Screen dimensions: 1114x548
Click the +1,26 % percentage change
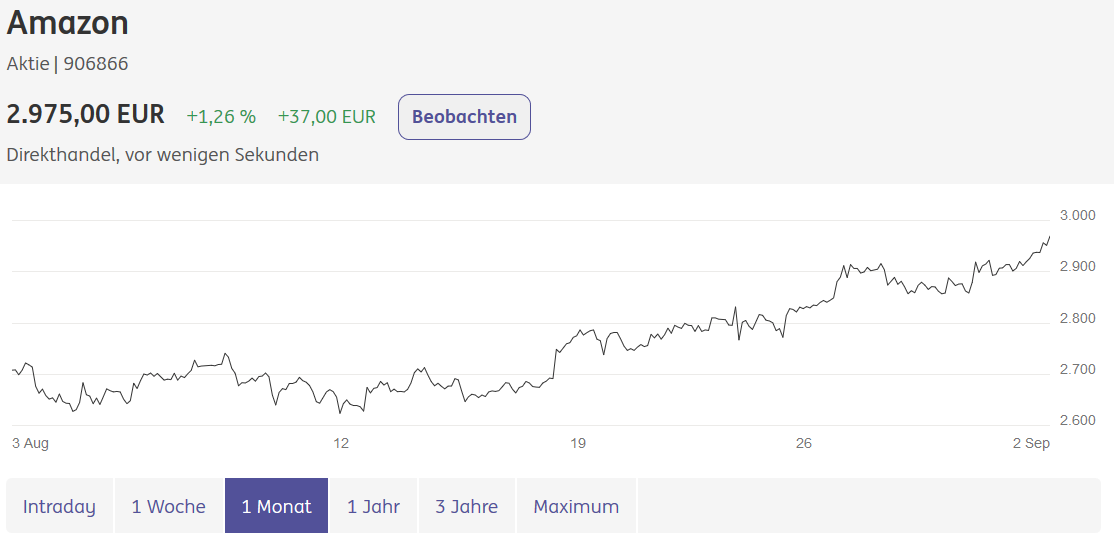tap(221, 117)
